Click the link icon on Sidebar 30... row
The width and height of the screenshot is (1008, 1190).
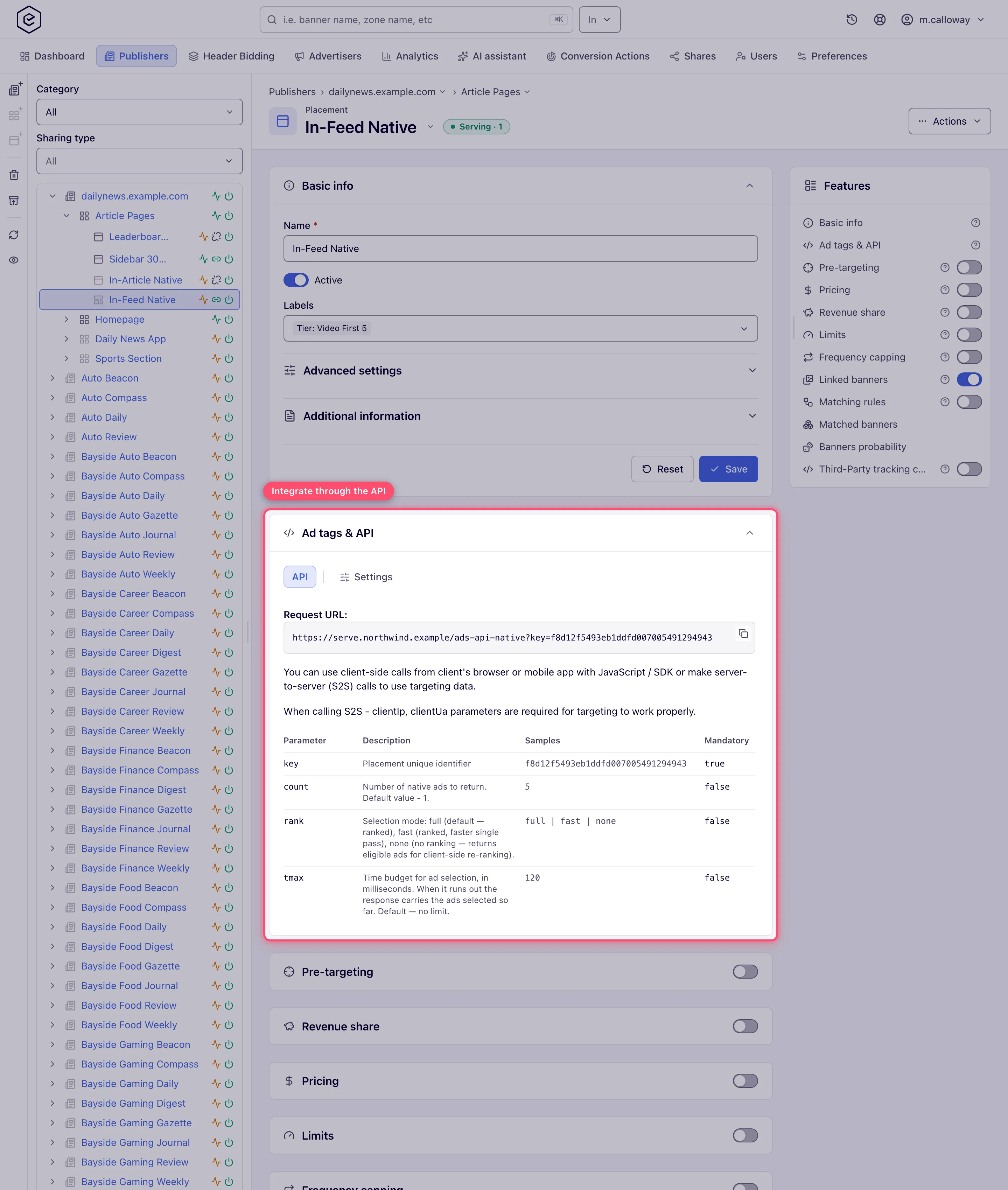coord(216,259)
